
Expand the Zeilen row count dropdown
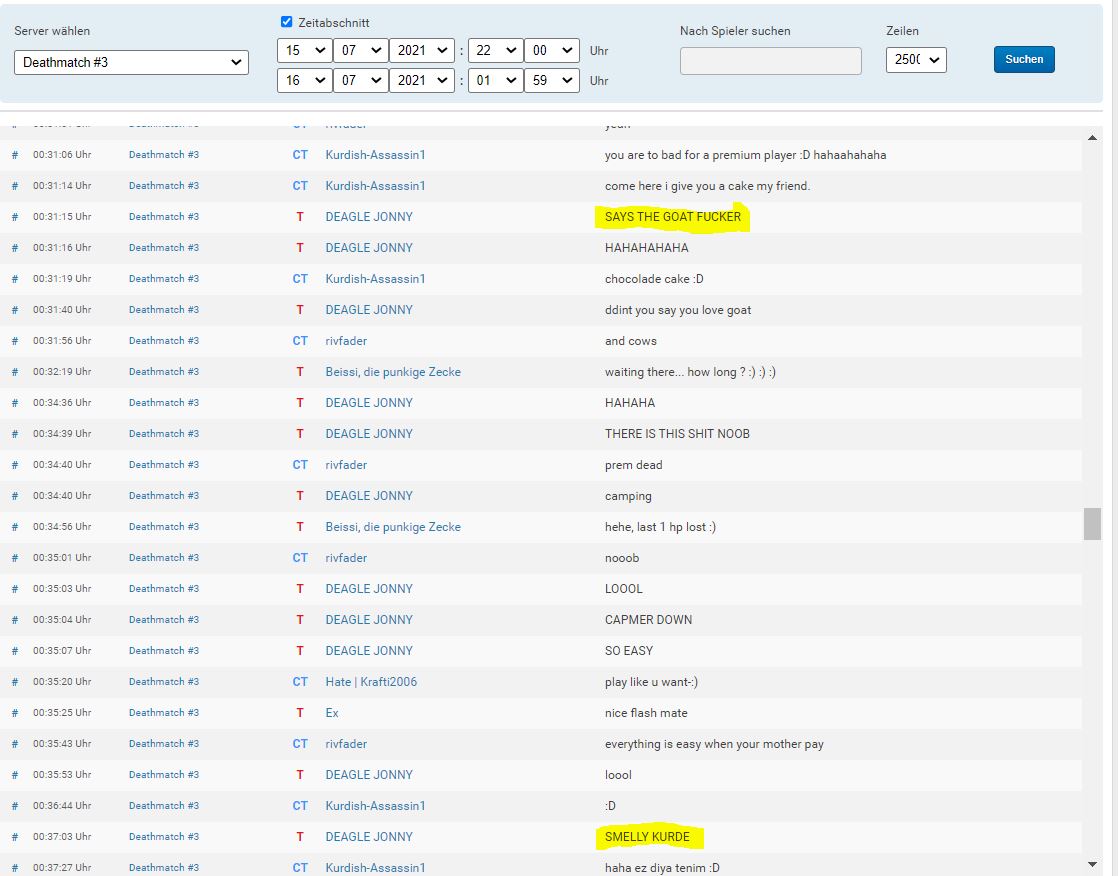[x=915, y=60]
